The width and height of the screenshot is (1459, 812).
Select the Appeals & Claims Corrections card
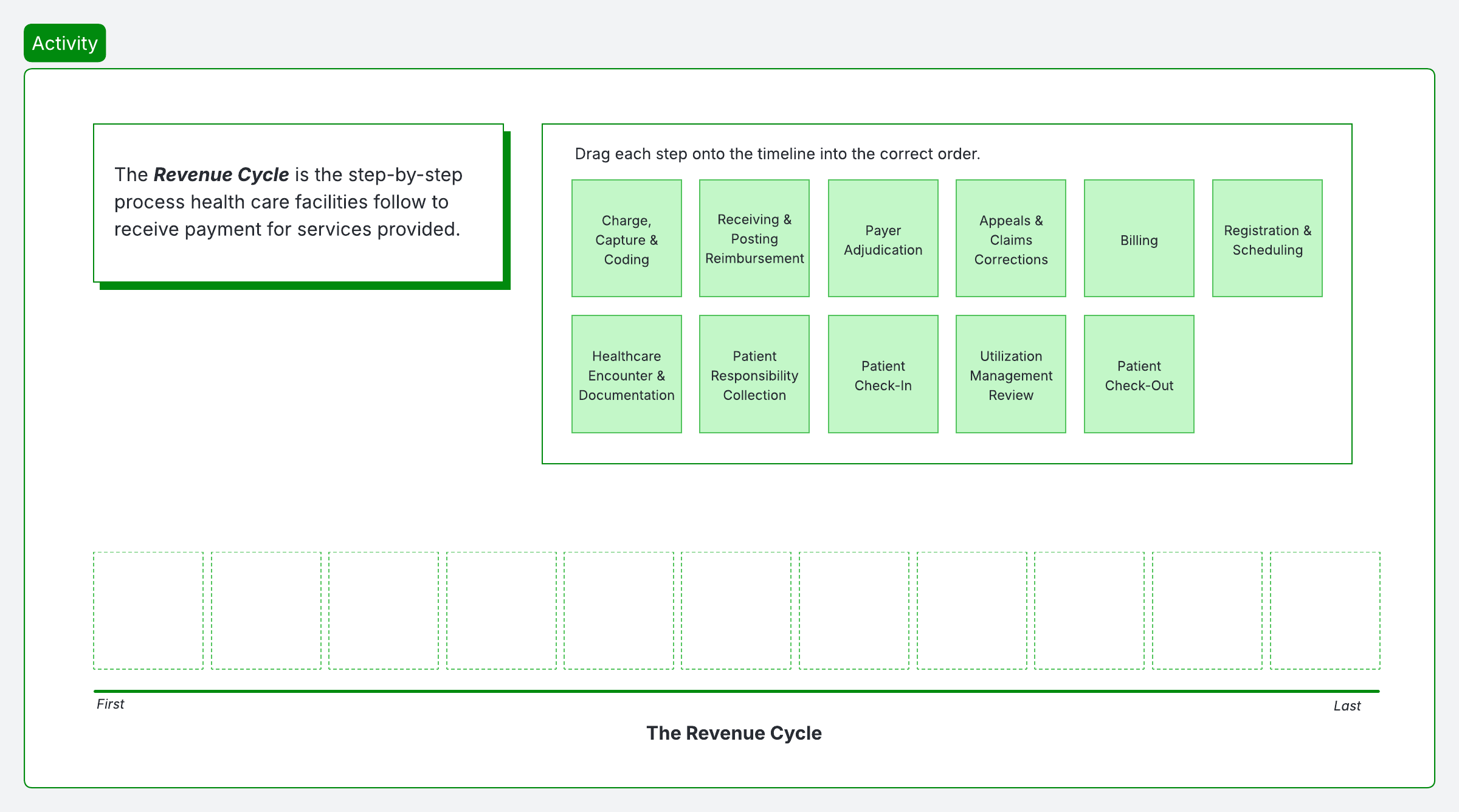(1010, 238)
